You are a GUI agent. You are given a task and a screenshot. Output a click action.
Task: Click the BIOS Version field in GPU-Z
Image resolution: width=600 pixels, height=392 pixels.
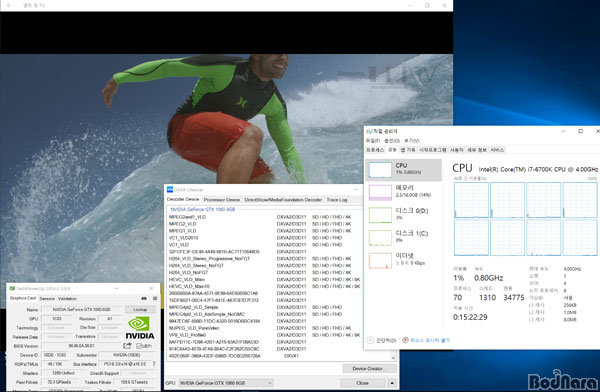click(82, 346)
